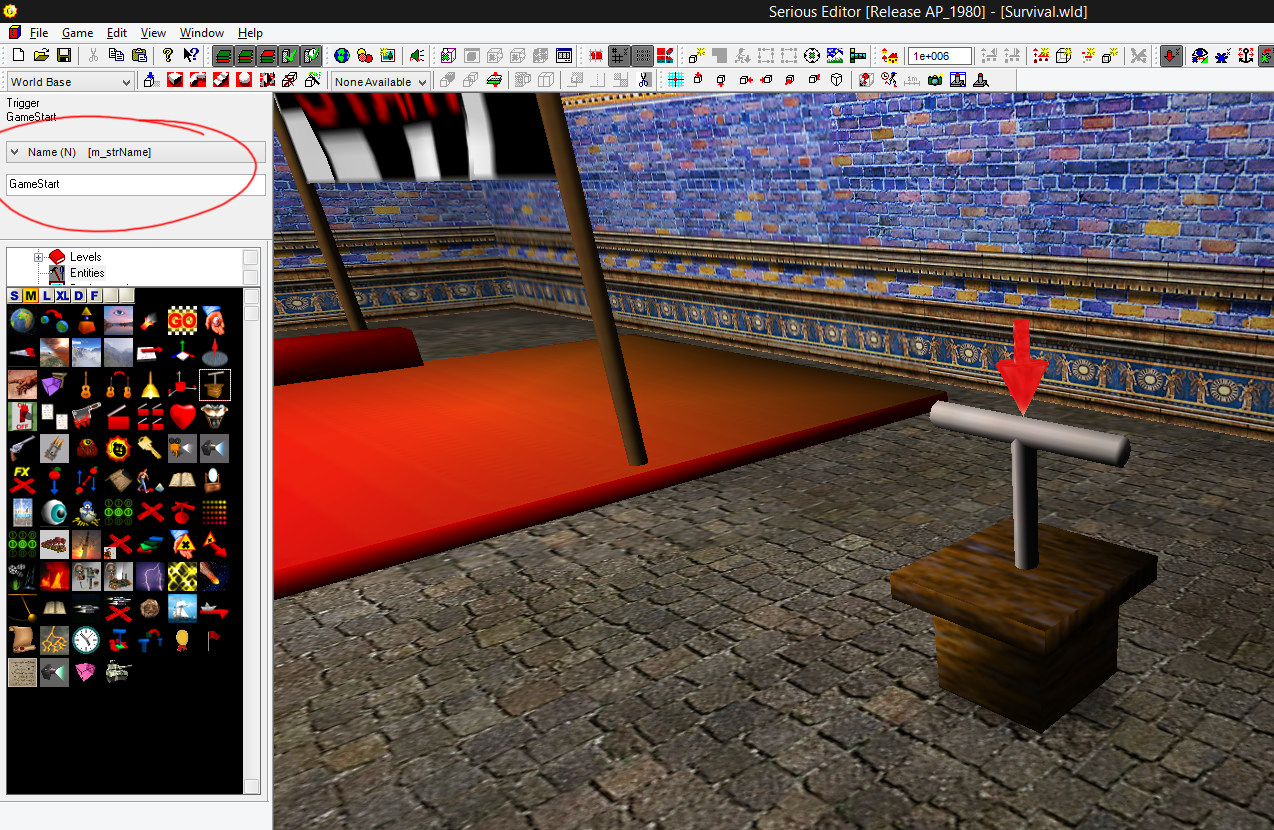Toggle the D browser filter button
The image size is (1274, 830).
(78, 295)
